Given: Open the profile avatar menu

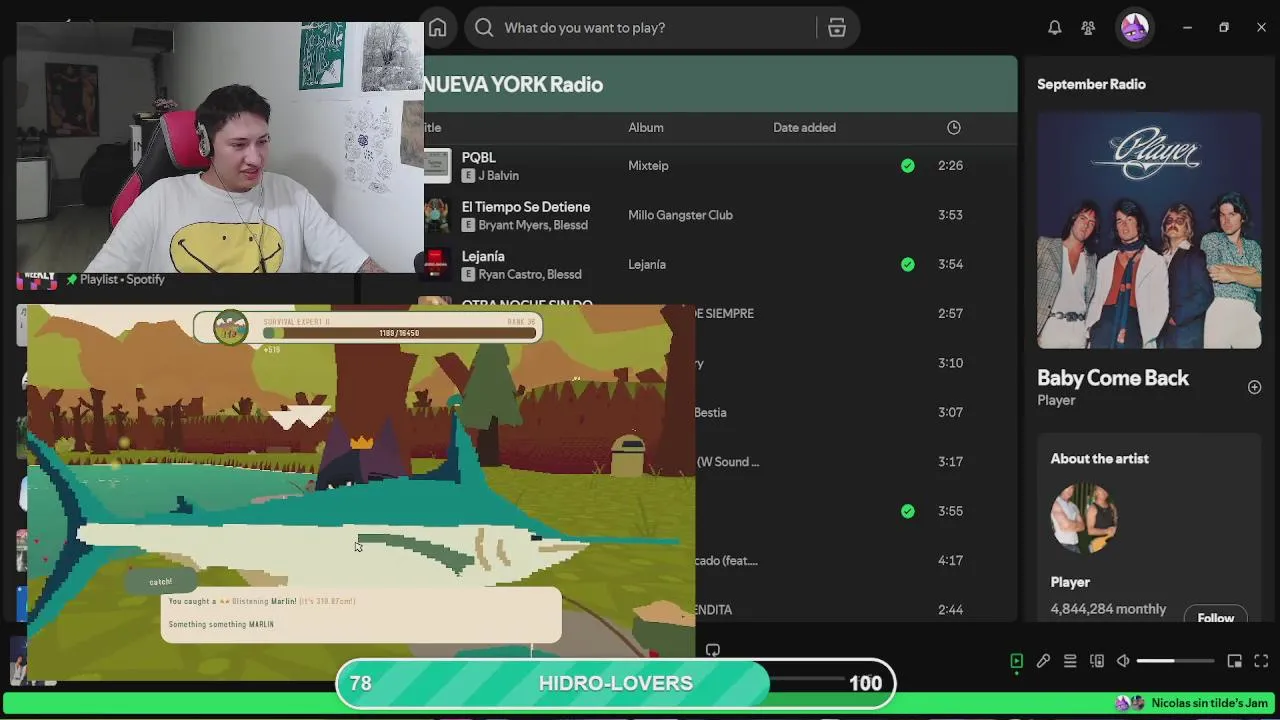Looking at the screenshot, I should (x=1134, y=28).
